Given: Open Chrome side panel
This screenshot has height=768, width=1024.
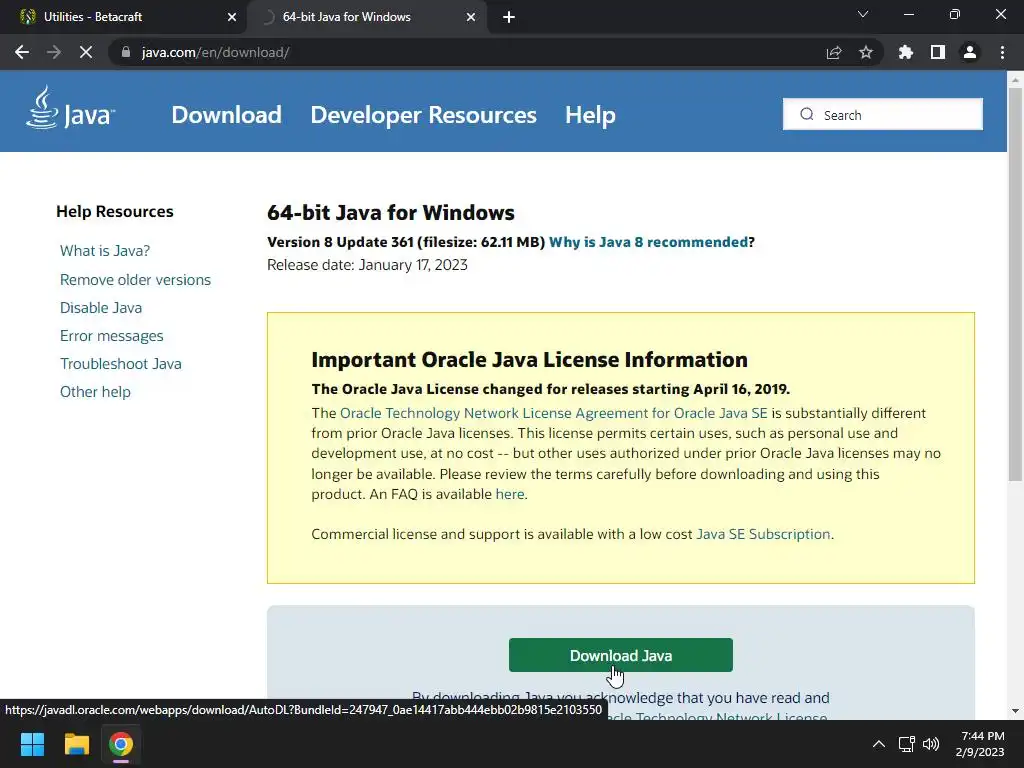Looking at the screenshot, I should point(938,52).
